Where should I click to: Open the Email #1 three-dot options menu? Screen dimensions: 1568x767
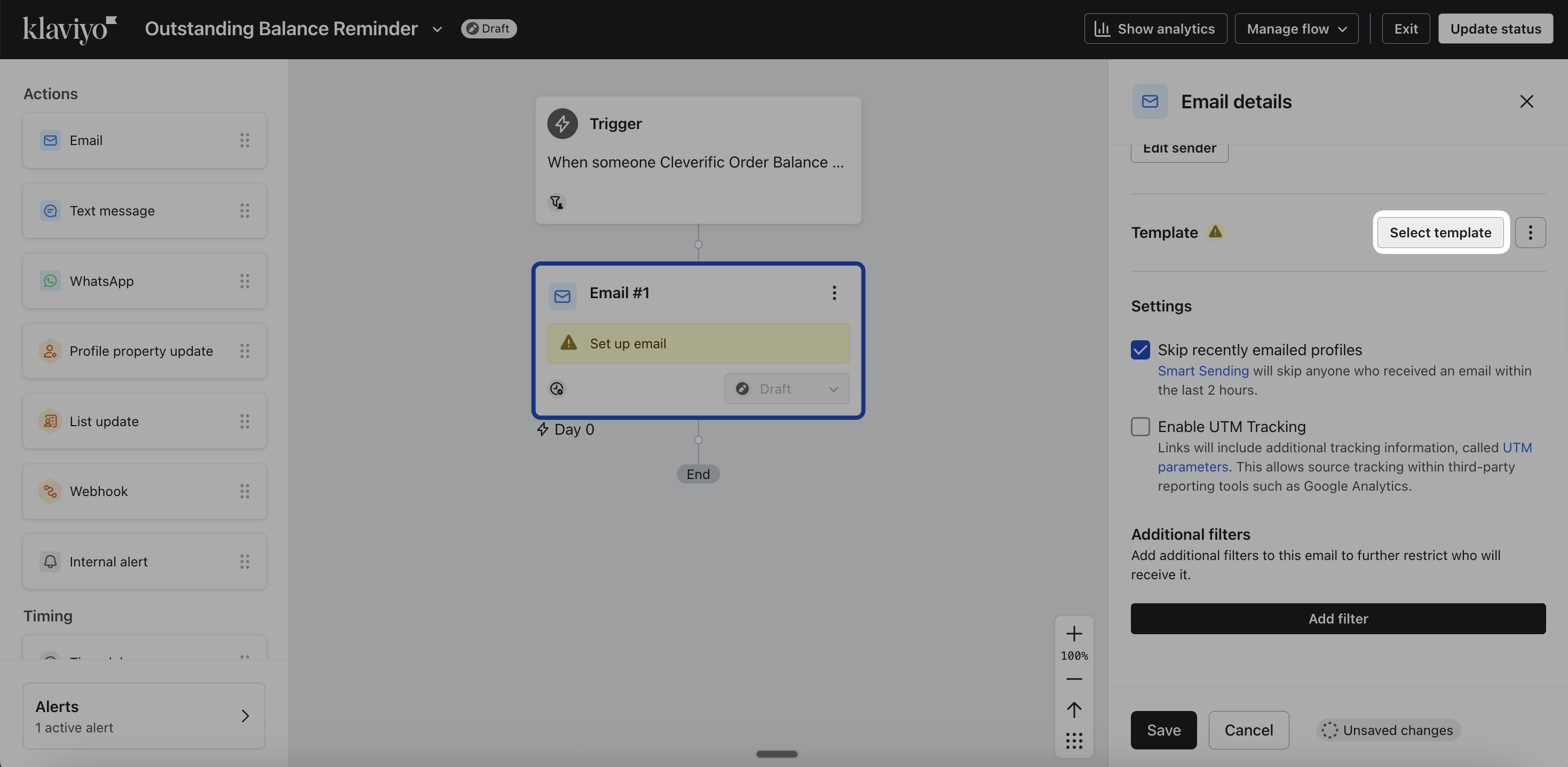(834, 293)
